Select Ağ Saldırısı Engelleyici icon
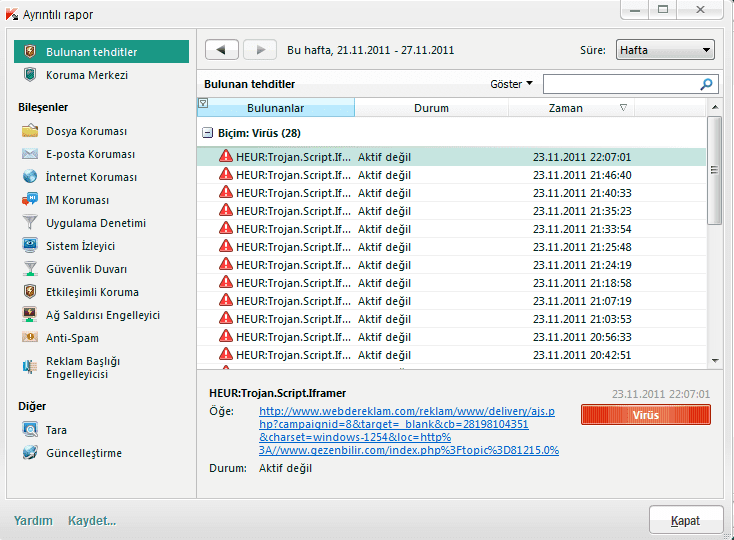 (x=29, y=315)
